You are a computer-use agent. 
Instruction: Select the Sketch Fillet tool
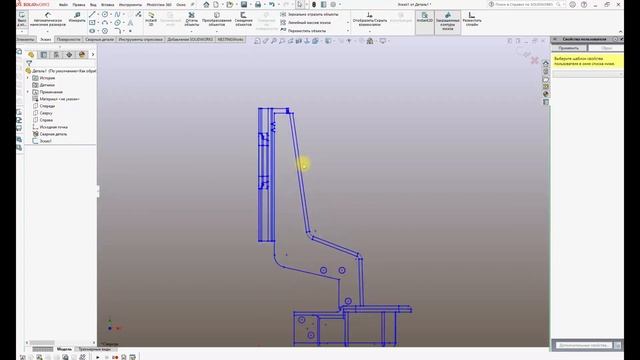pyautogui.click(x=118, y=31)
